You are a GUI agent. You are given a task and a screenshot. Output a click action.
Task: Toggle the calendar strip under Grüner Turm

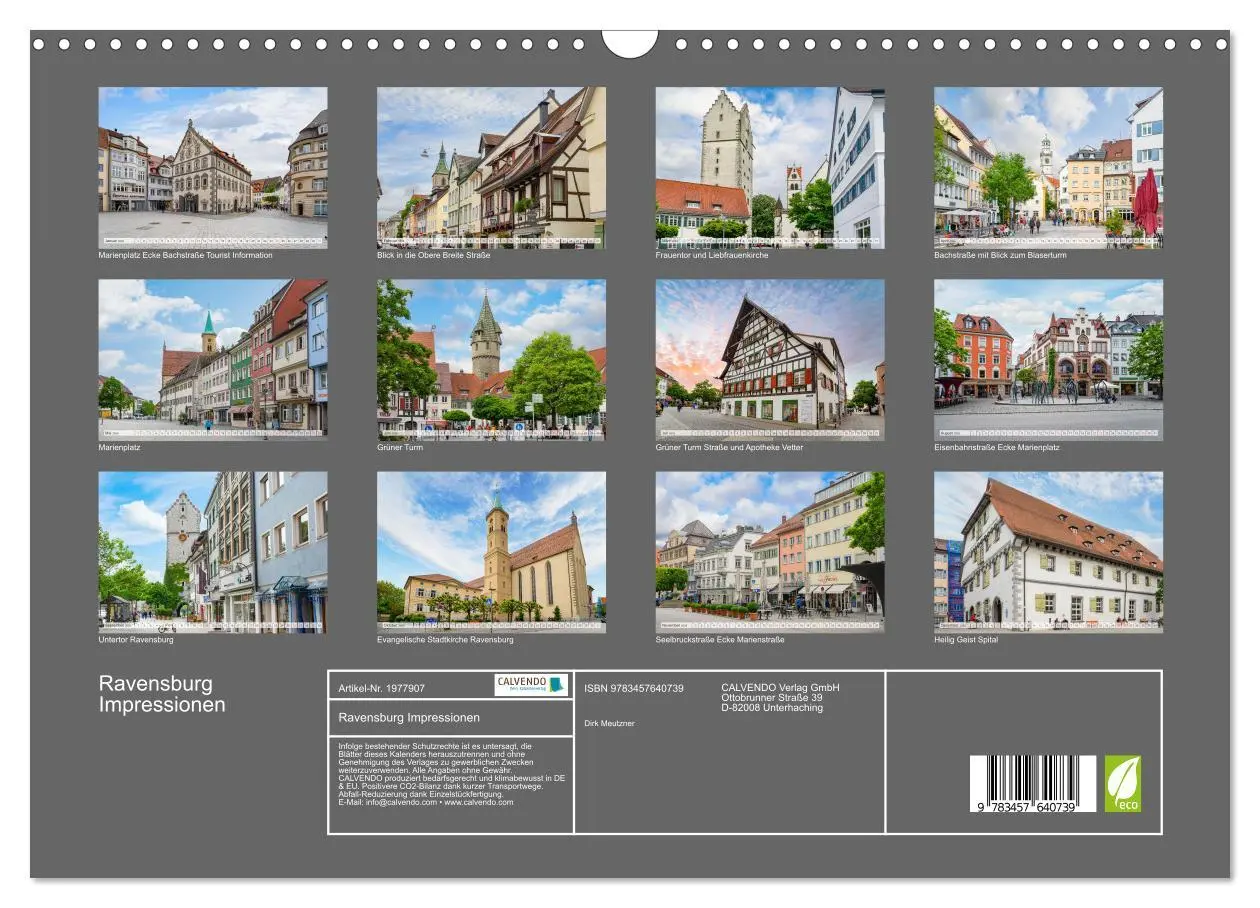(x=492, y=434)
